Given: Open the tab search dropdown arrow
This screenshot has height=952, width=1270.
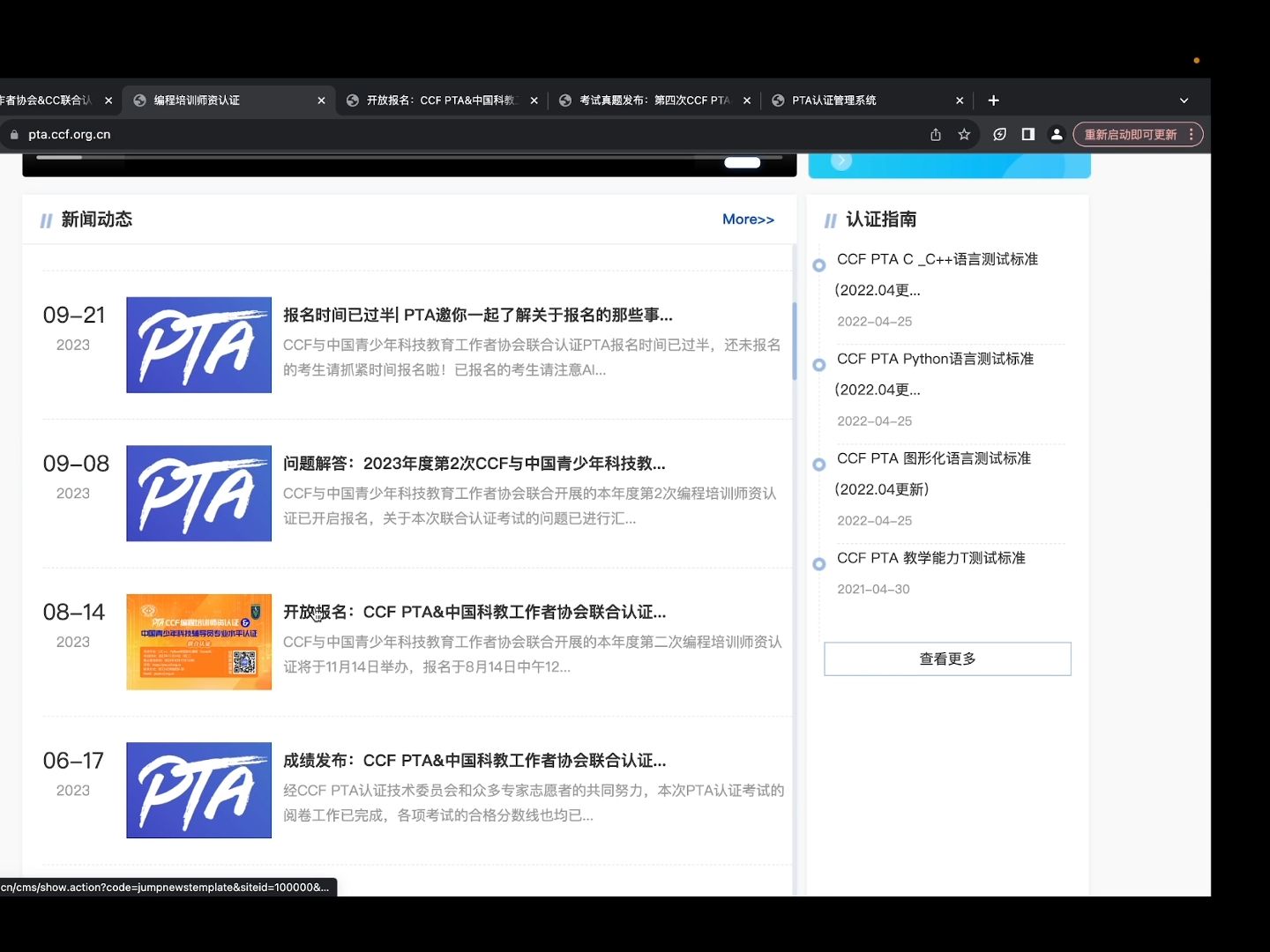Looking at the screenshot, I should click(1184, 100).
